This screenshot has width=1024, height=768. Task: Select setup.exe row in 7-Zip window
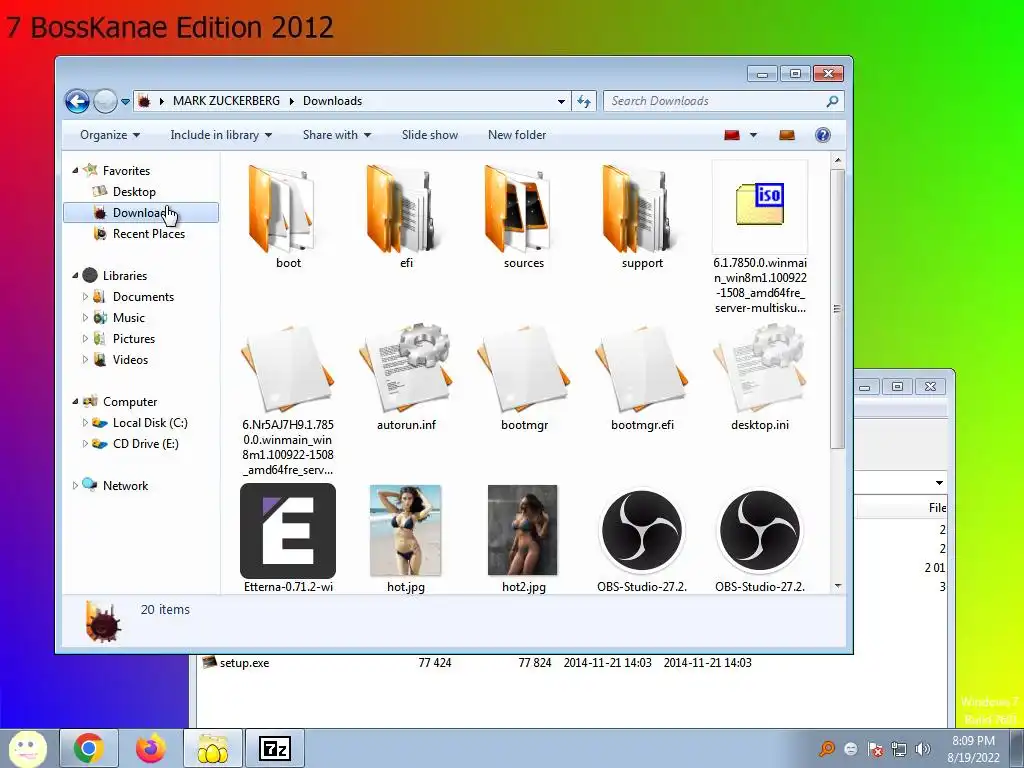pos(477,663)
